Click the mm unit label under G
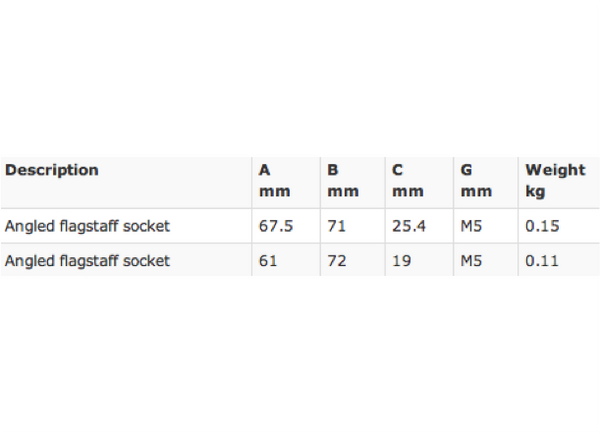600x434 pixels. (475, 190)
